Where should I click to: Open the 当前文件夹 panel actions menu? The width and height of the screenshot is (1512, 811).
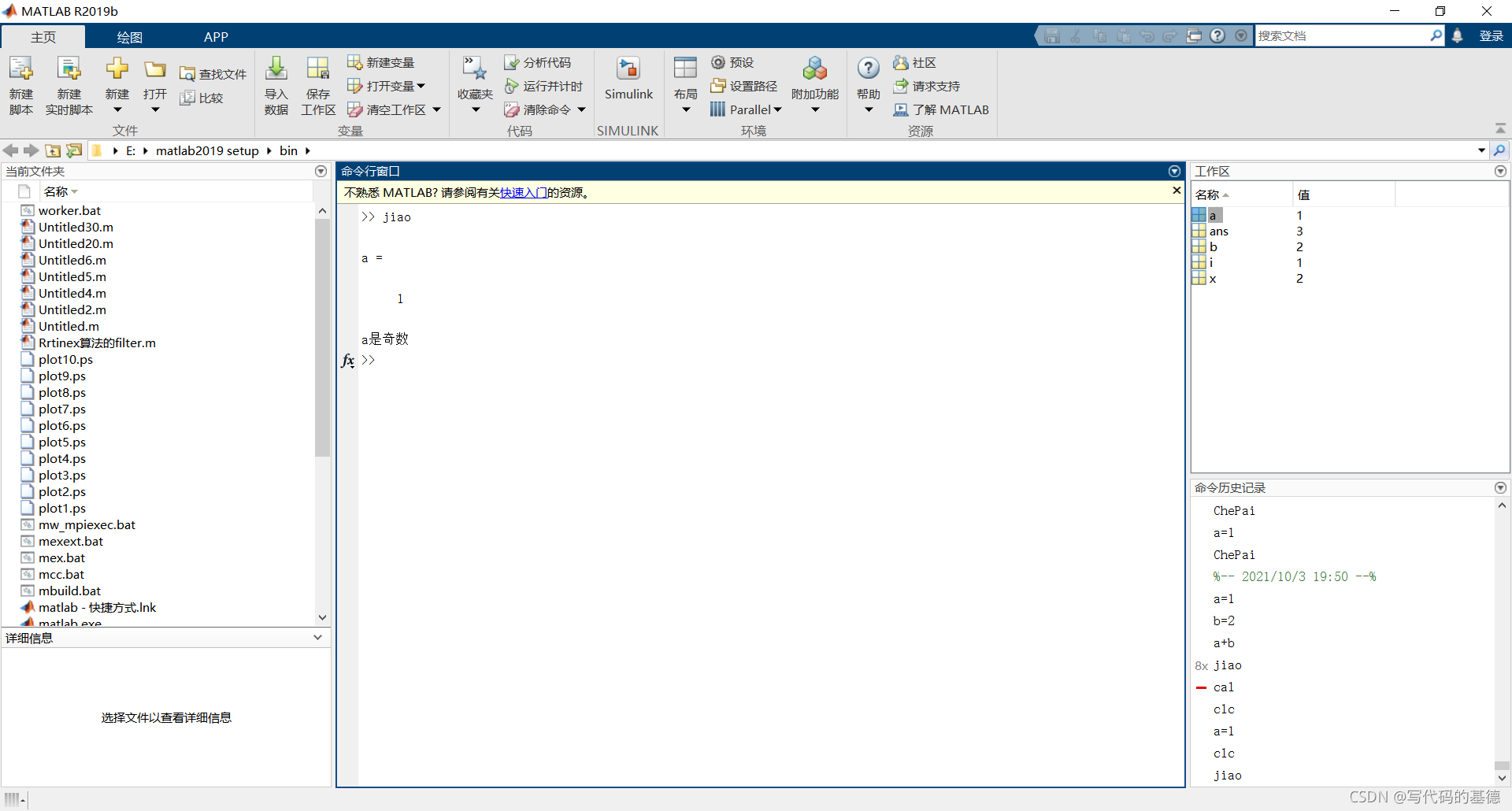[x=321, y=171]
